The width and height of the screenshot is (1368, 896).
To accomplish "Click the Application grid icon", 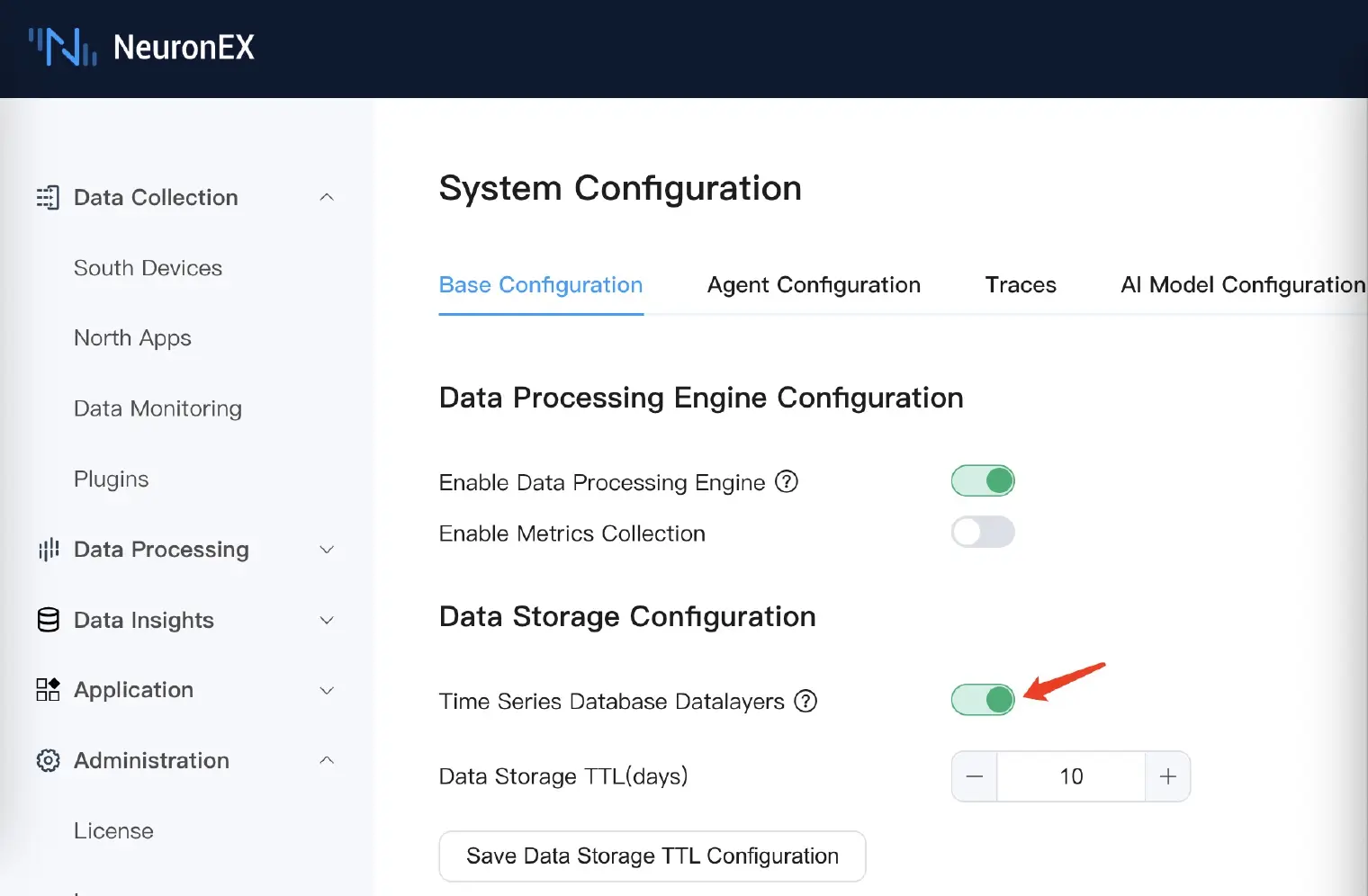I will point(48,689).
